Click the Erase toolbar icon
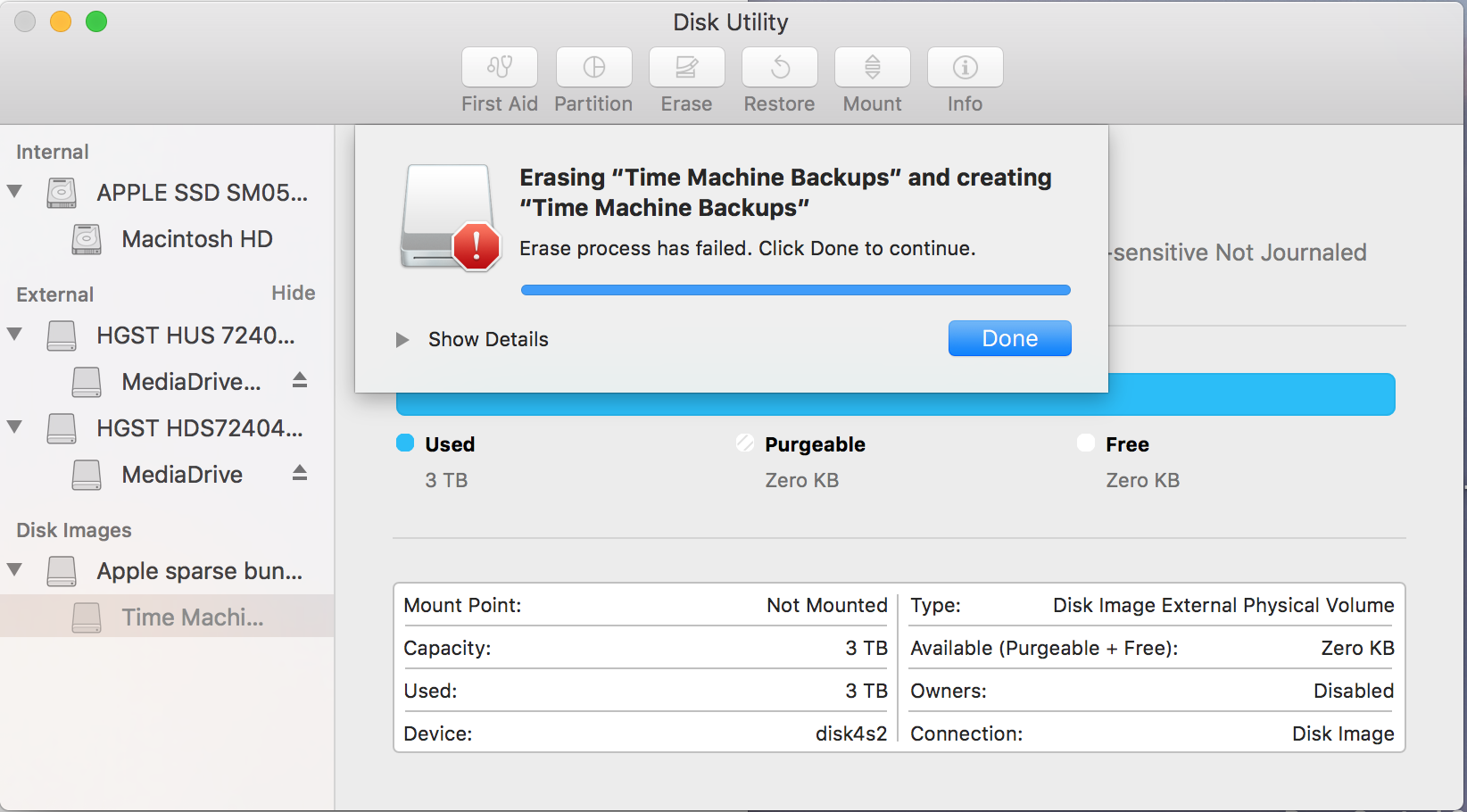 coord(686,68)
